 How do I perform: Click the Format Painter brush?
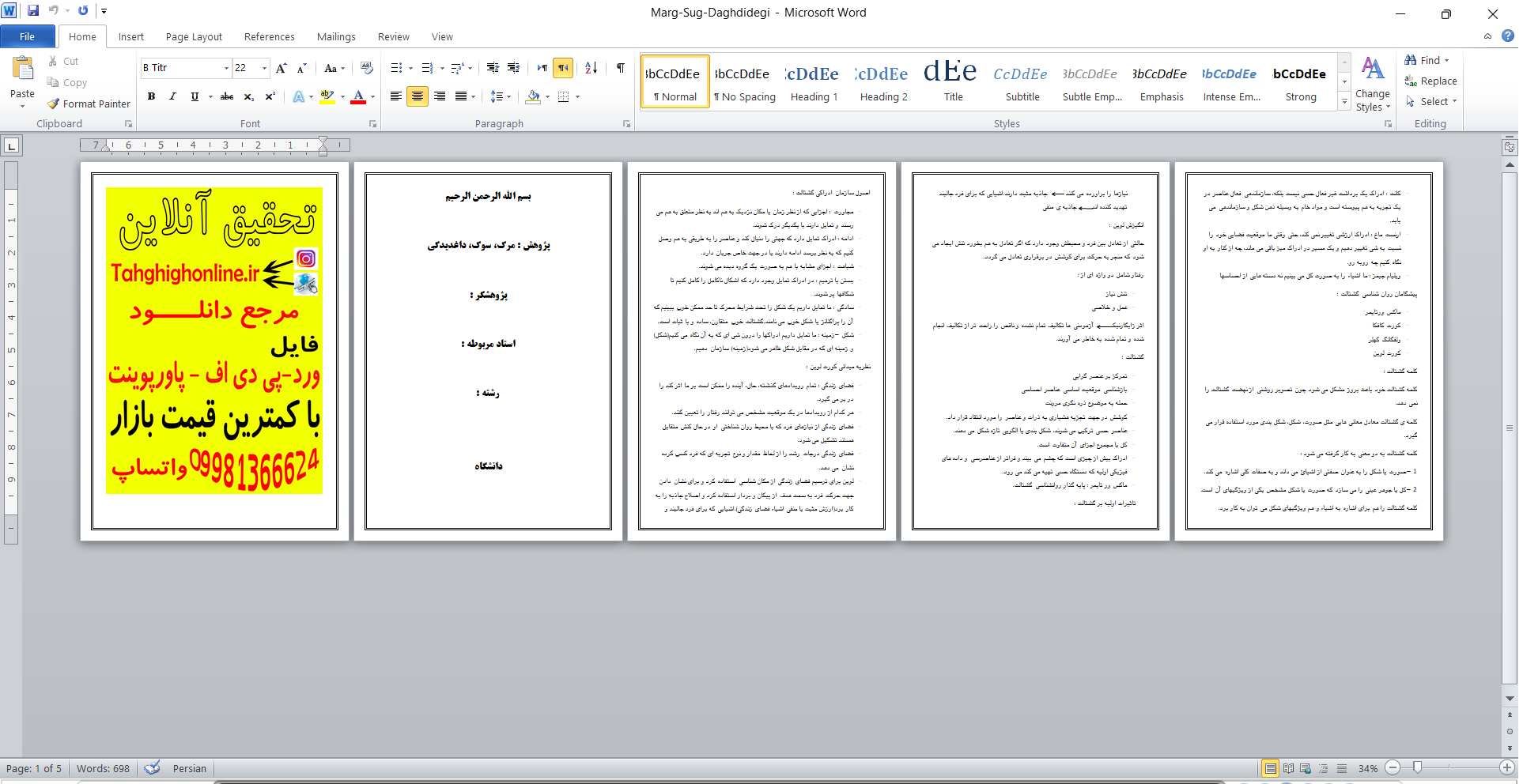(53, 104)
